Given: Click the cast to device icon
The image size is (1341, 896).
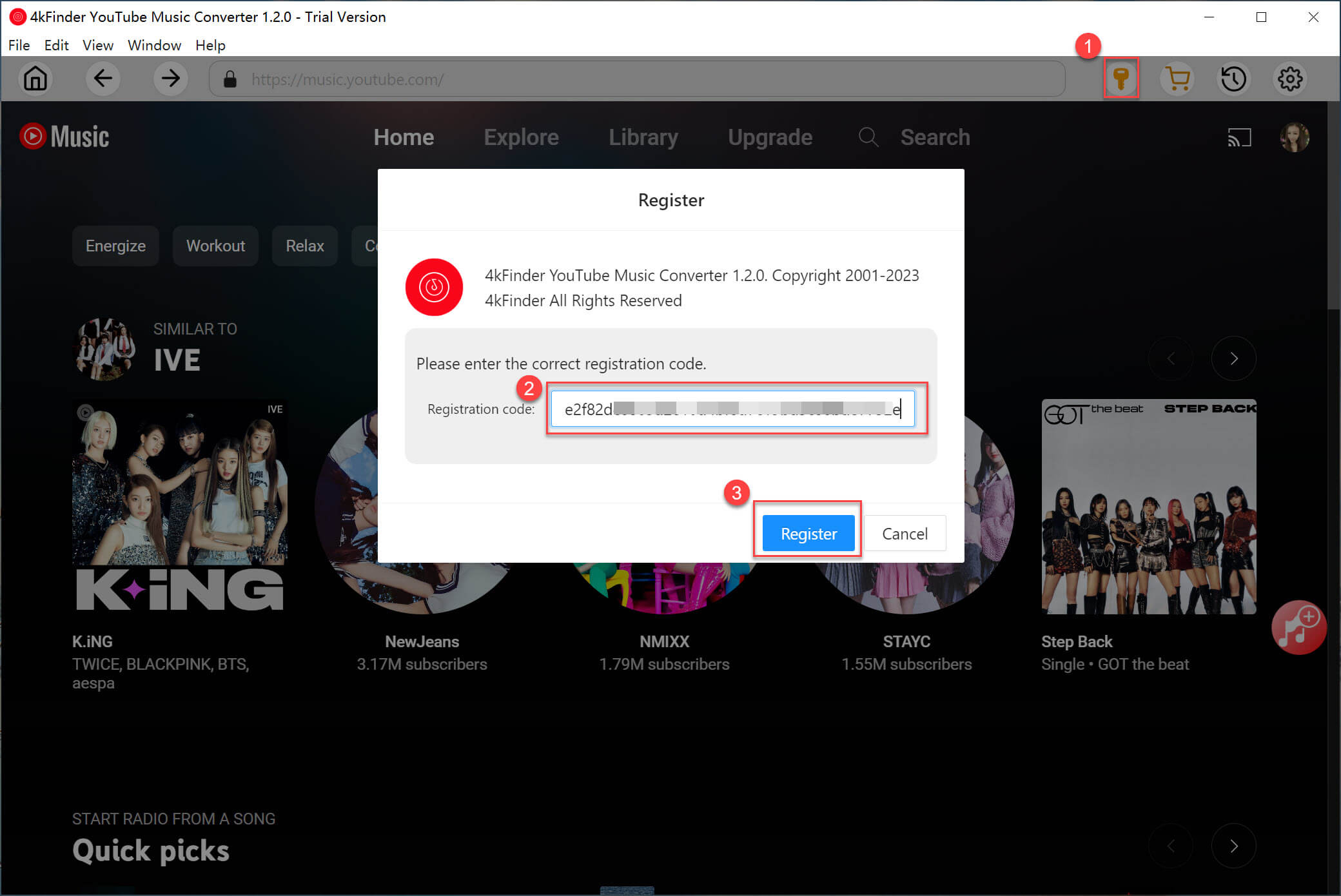Looking at the screenshot, I should 1239,137.
